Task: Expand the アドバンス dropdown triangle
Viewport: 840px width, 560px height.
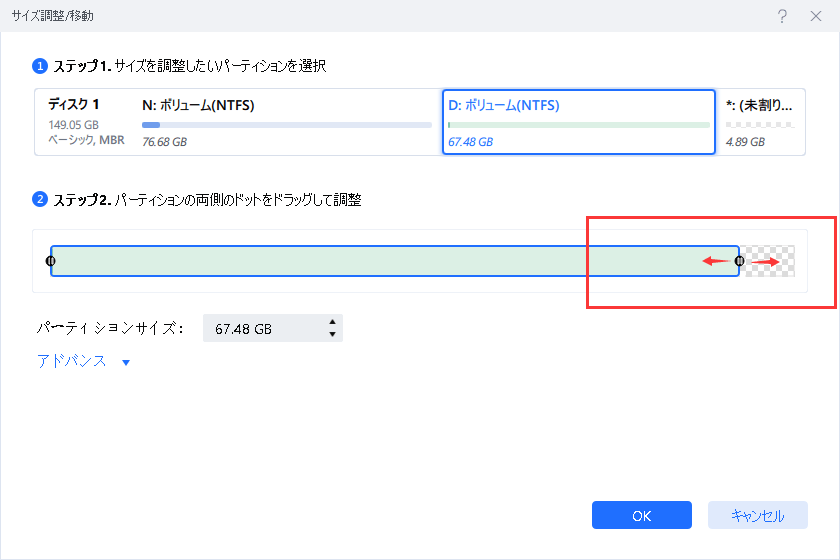Action: [126, 363]
